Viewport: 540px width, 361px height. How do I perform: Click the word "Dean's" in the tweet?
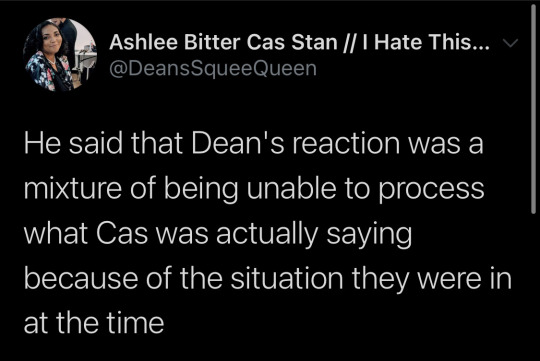(238, 143)
